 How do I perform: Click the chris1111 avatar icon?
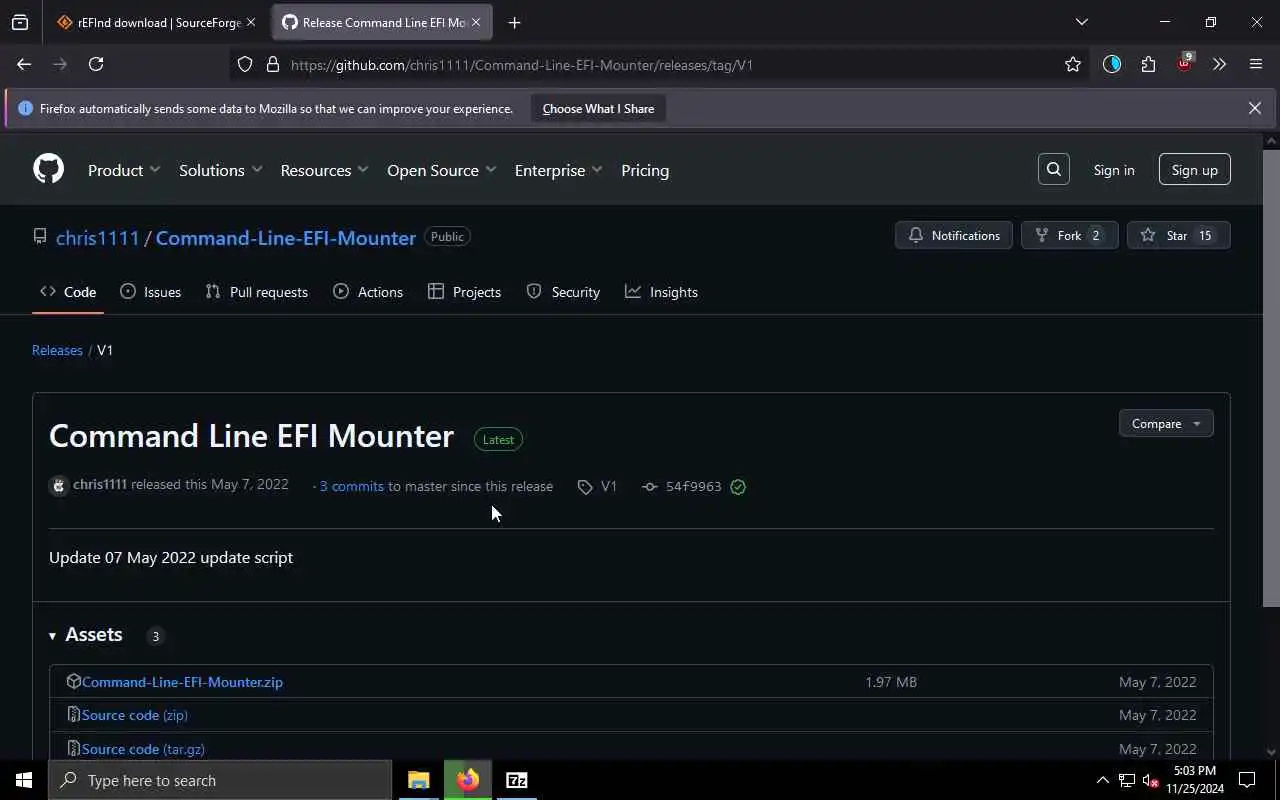tap(59, 486)
